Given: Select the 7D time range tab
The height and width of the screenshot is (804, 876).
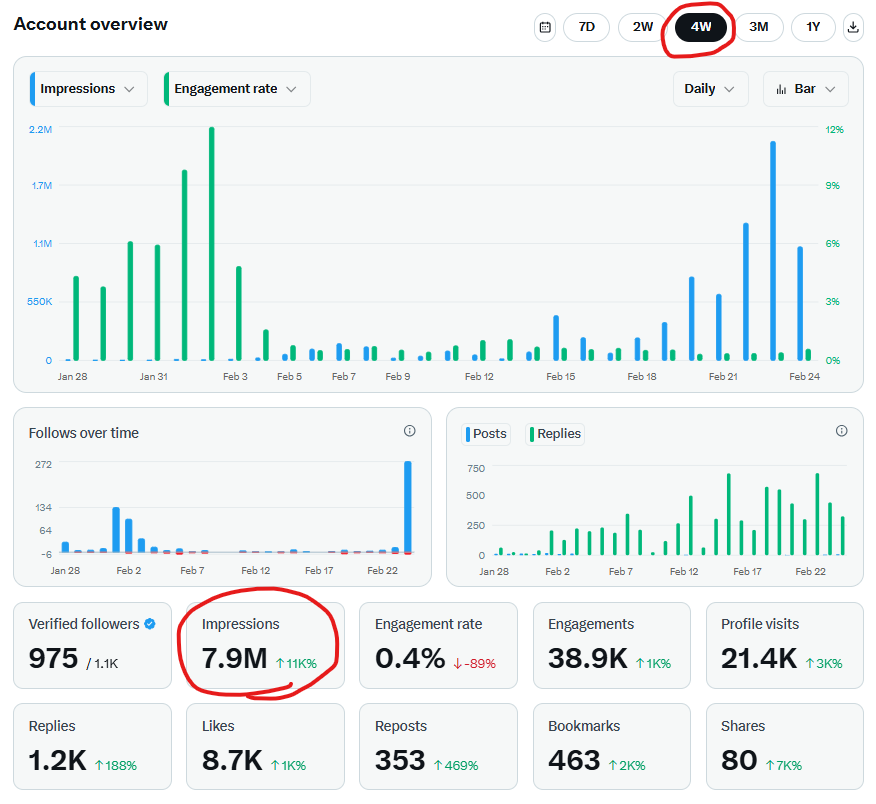Looking at the screenshot, I should click(x=587, y=28).
